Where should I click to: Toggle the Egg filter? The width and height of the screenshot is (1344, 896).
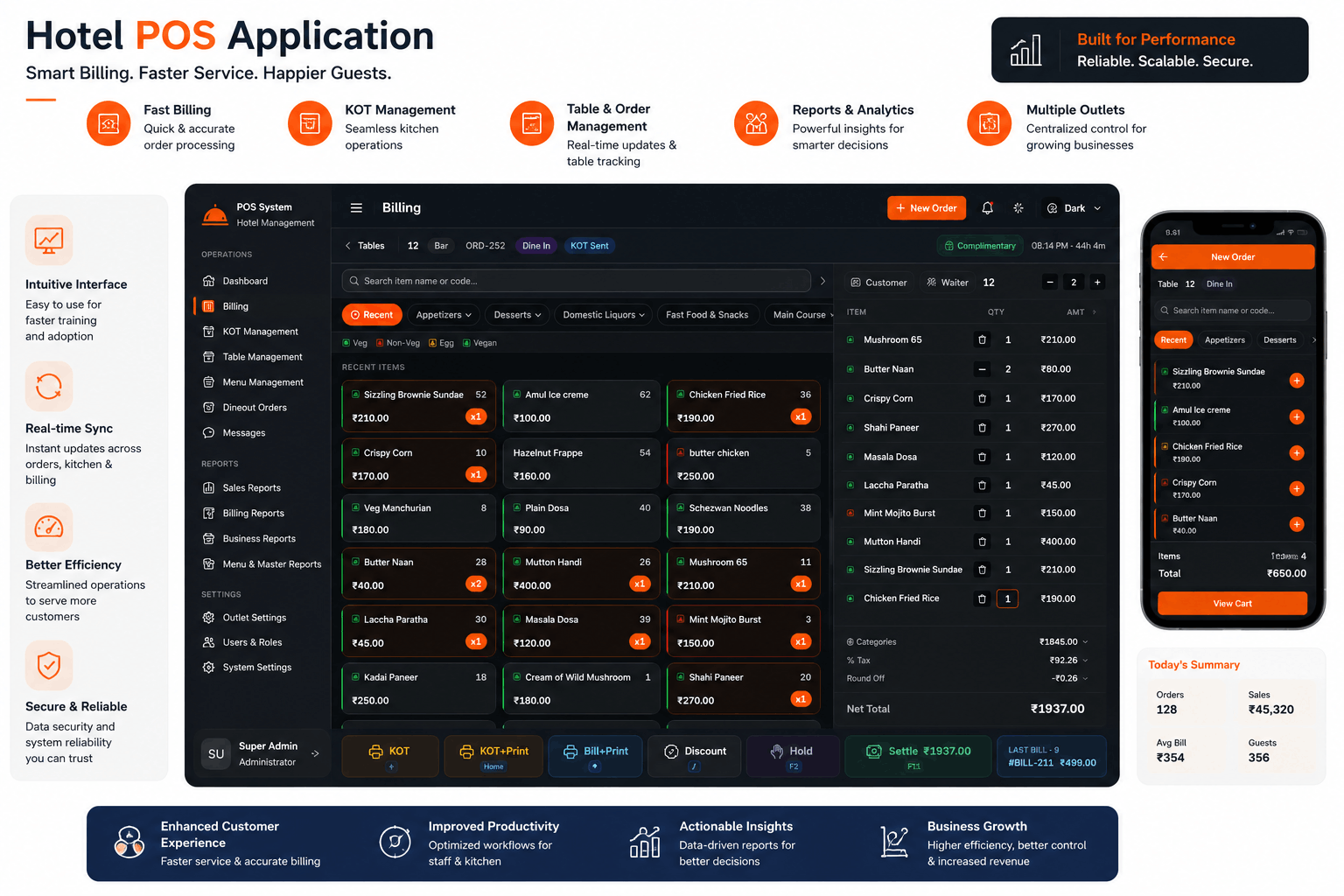tap(441, 343)
